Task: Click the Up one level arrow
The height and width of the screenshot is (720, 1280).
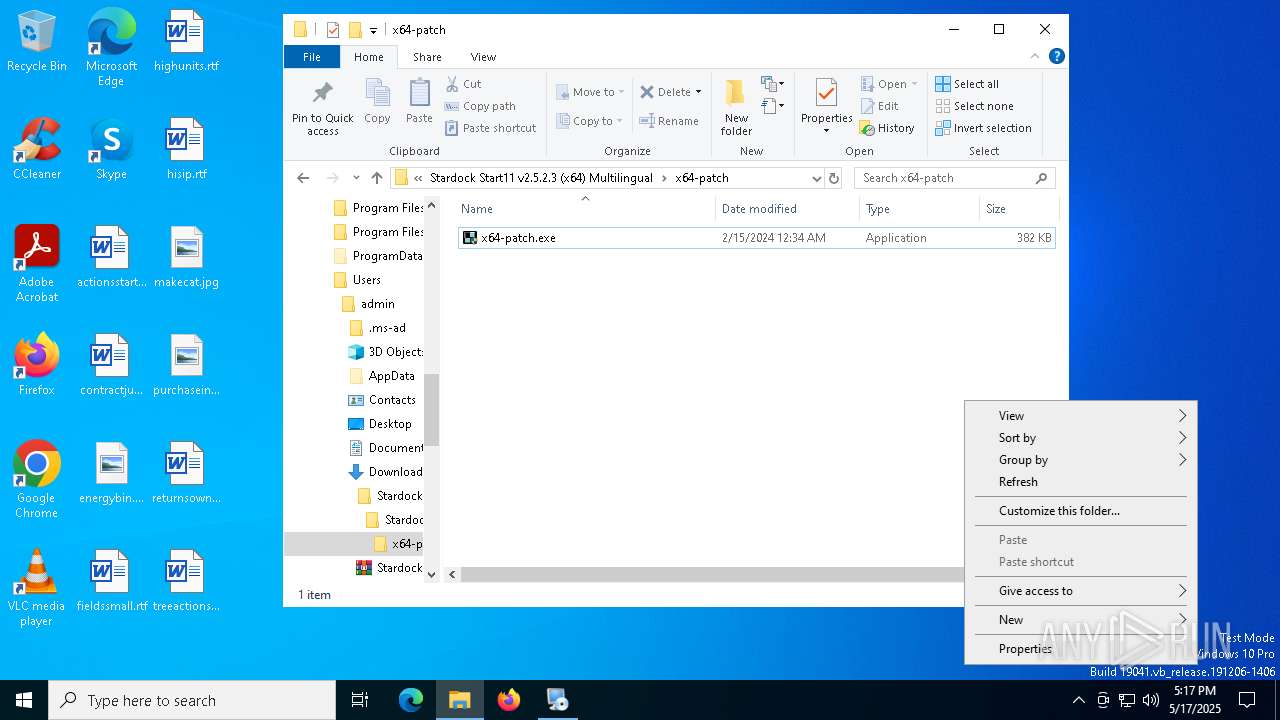Action: click(376, 178)
